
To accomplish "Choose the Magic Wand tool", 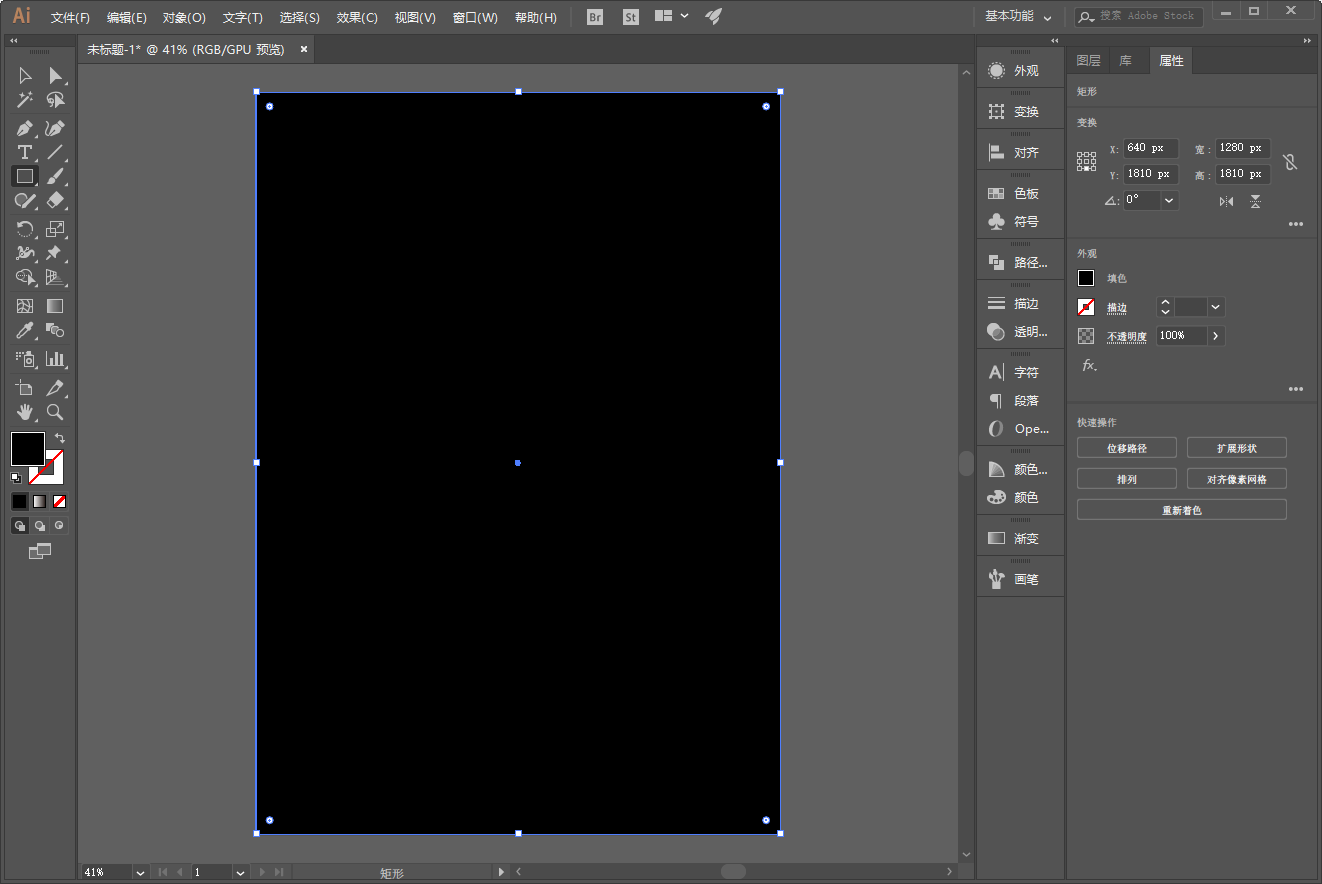I will coord(25,100).
